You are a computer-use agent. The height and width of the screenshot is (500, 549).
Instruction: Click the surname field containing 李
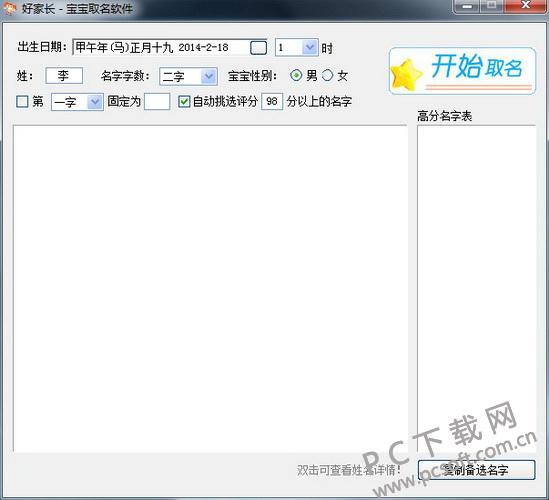[x=64, y=76]
